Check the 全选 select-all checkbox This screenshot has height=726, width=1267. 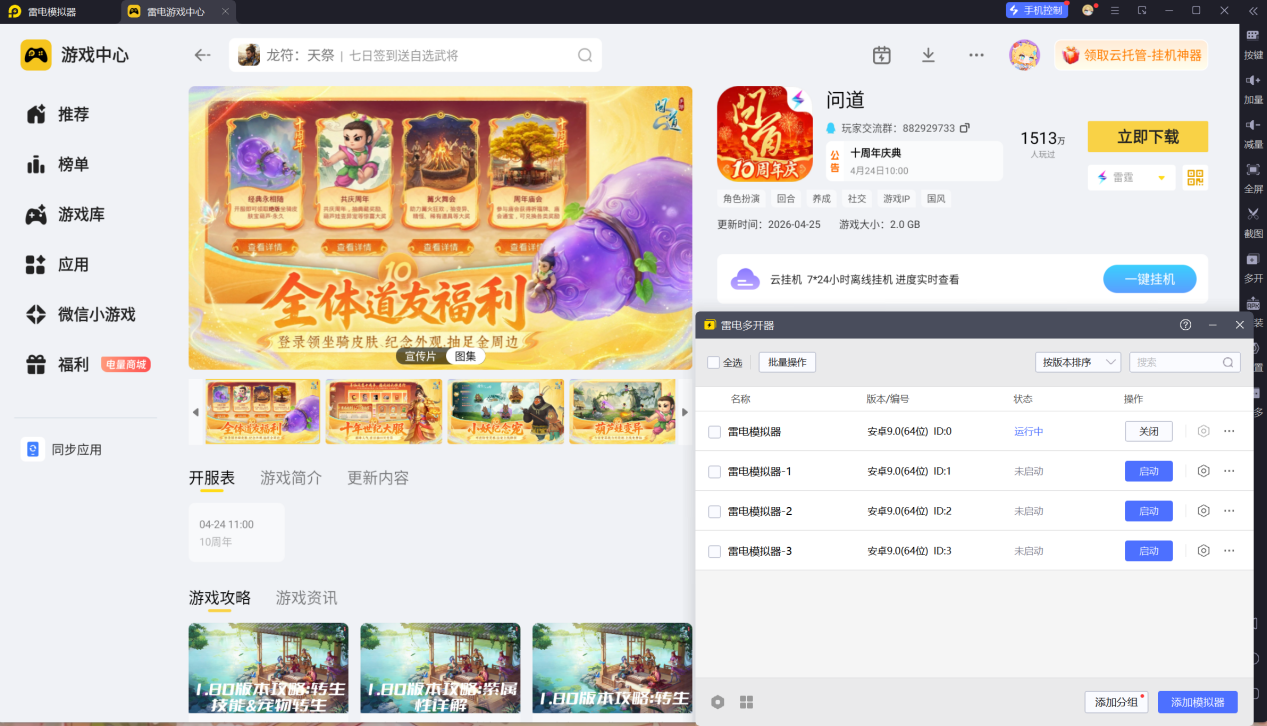pyautogui.click(x=713, y=363)
